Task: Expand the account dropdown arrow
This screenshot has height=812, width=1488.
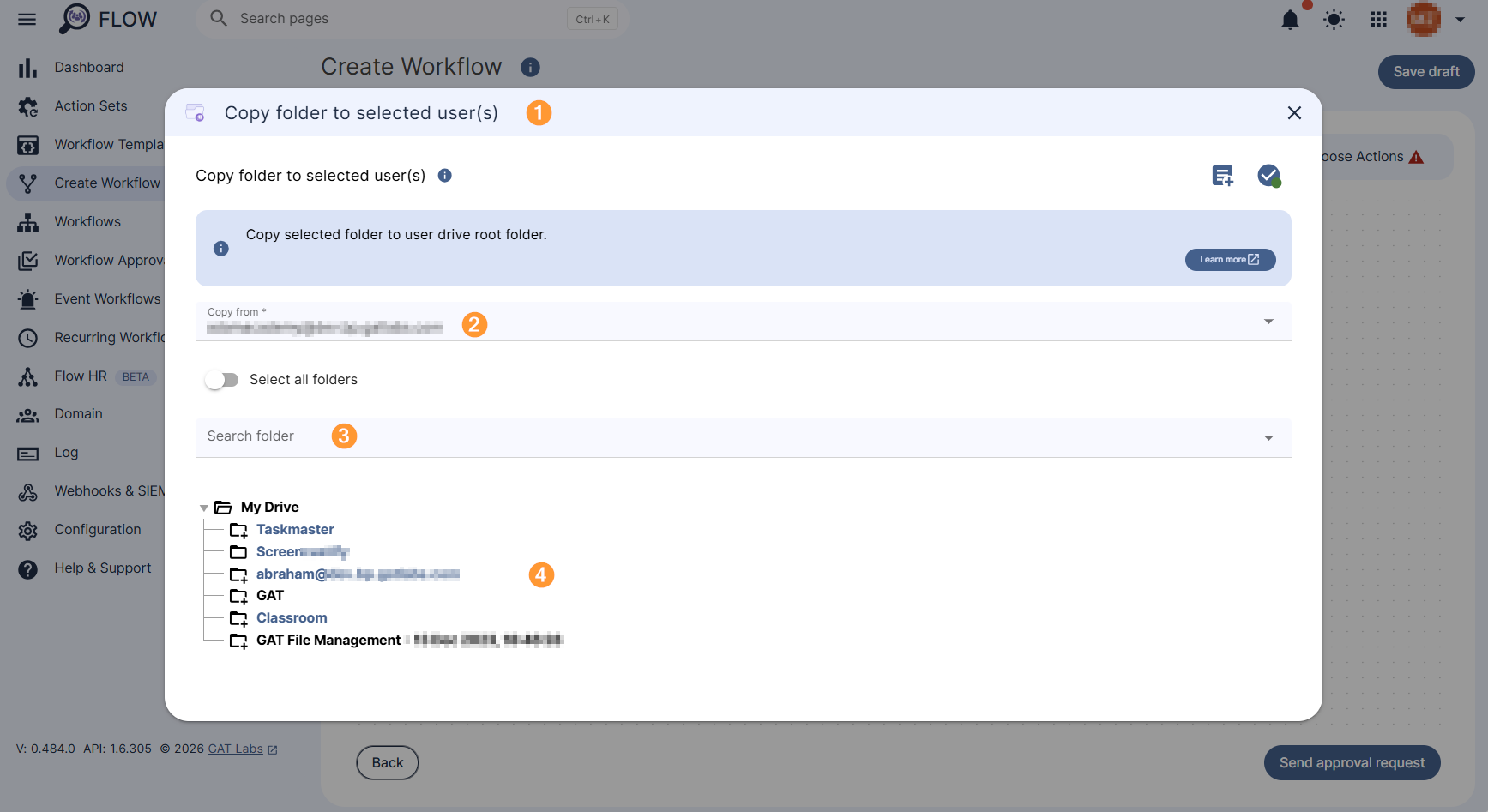Action: coord(1460,19)
